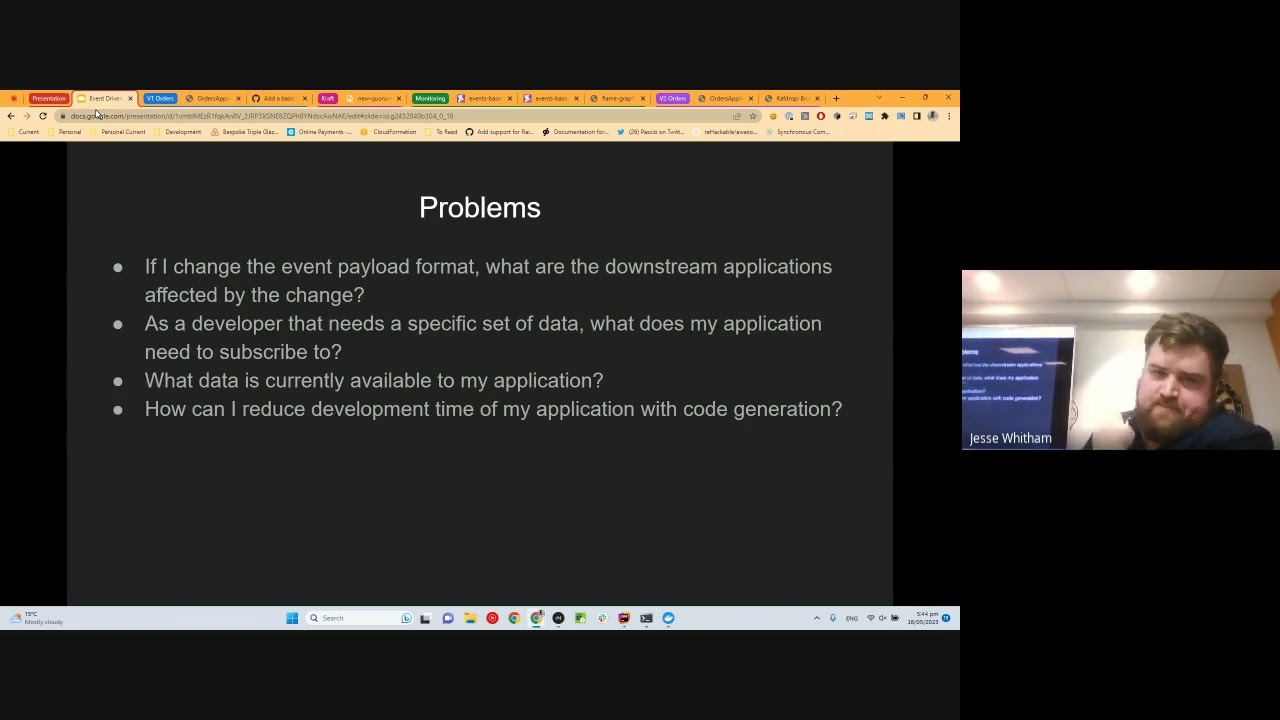
Task: Share this page via address bar icon
Action: click(737, 116)
